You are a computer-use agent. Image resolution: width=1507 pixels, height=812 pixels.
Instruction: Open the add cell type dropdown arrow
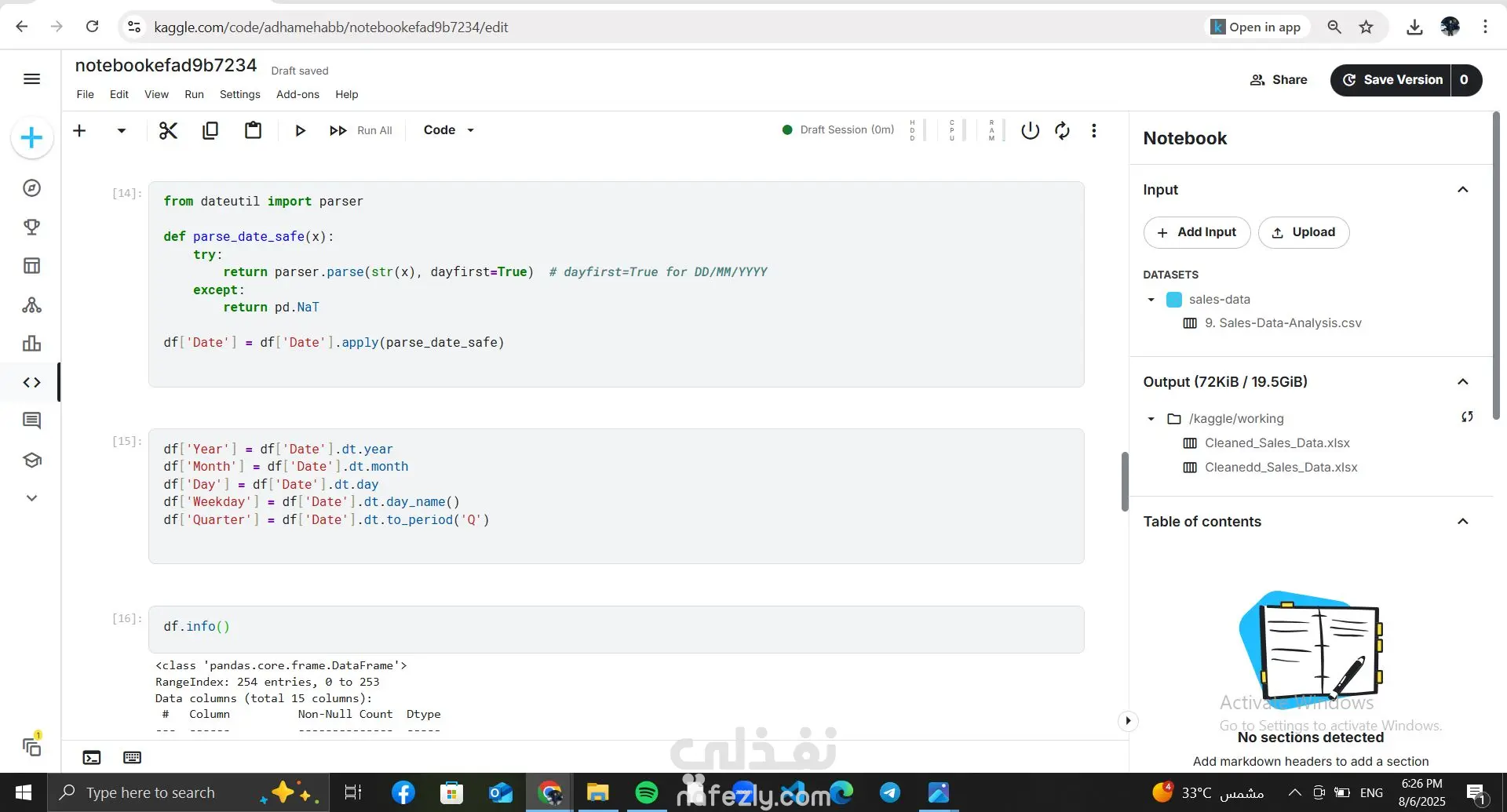[x=121, y=130]
